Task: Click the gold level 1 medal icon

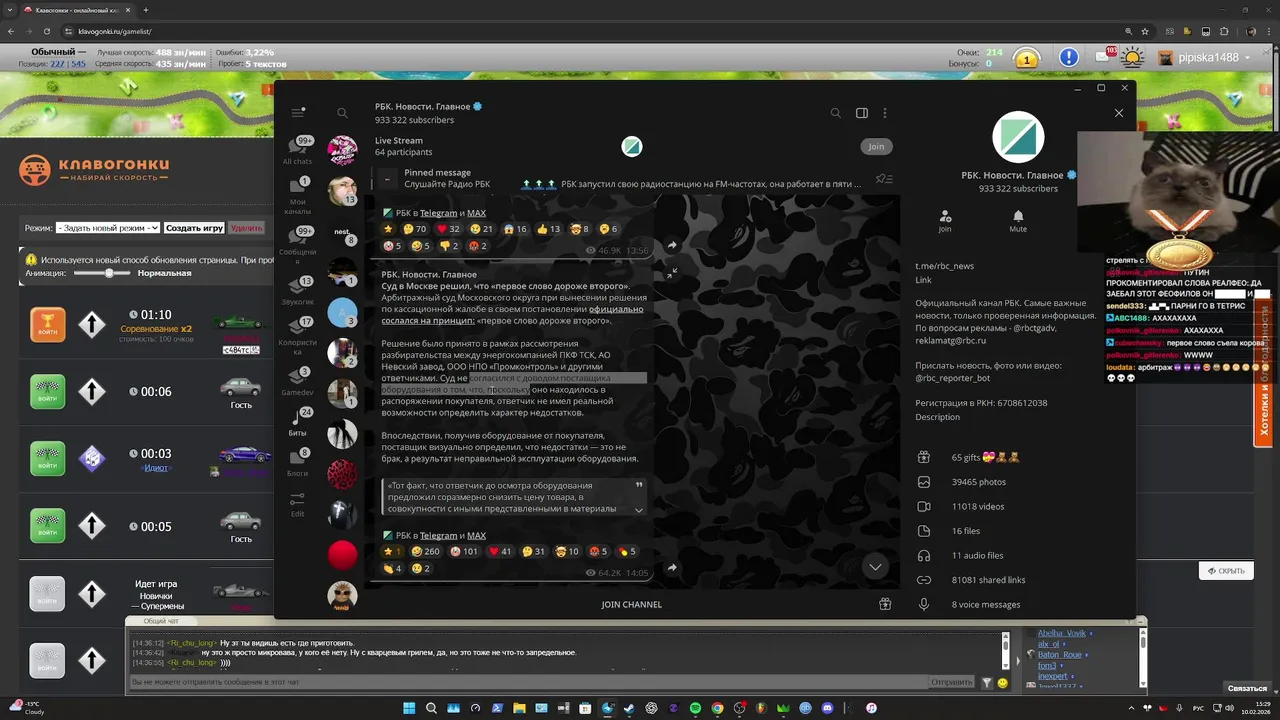Action: coord(1026,59)
